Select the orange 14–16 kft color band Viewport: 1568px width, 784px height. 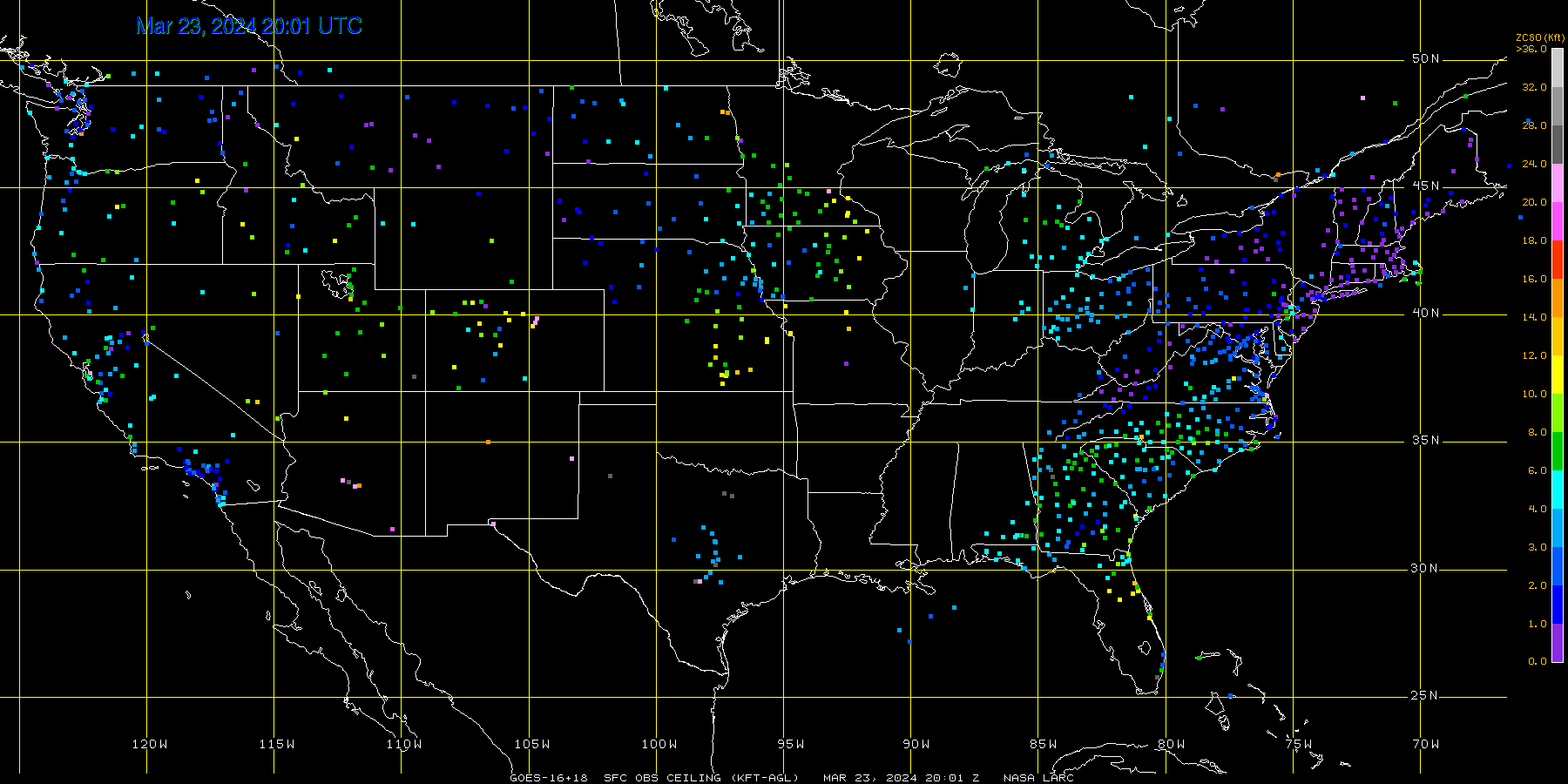(x=1558, y=298)
